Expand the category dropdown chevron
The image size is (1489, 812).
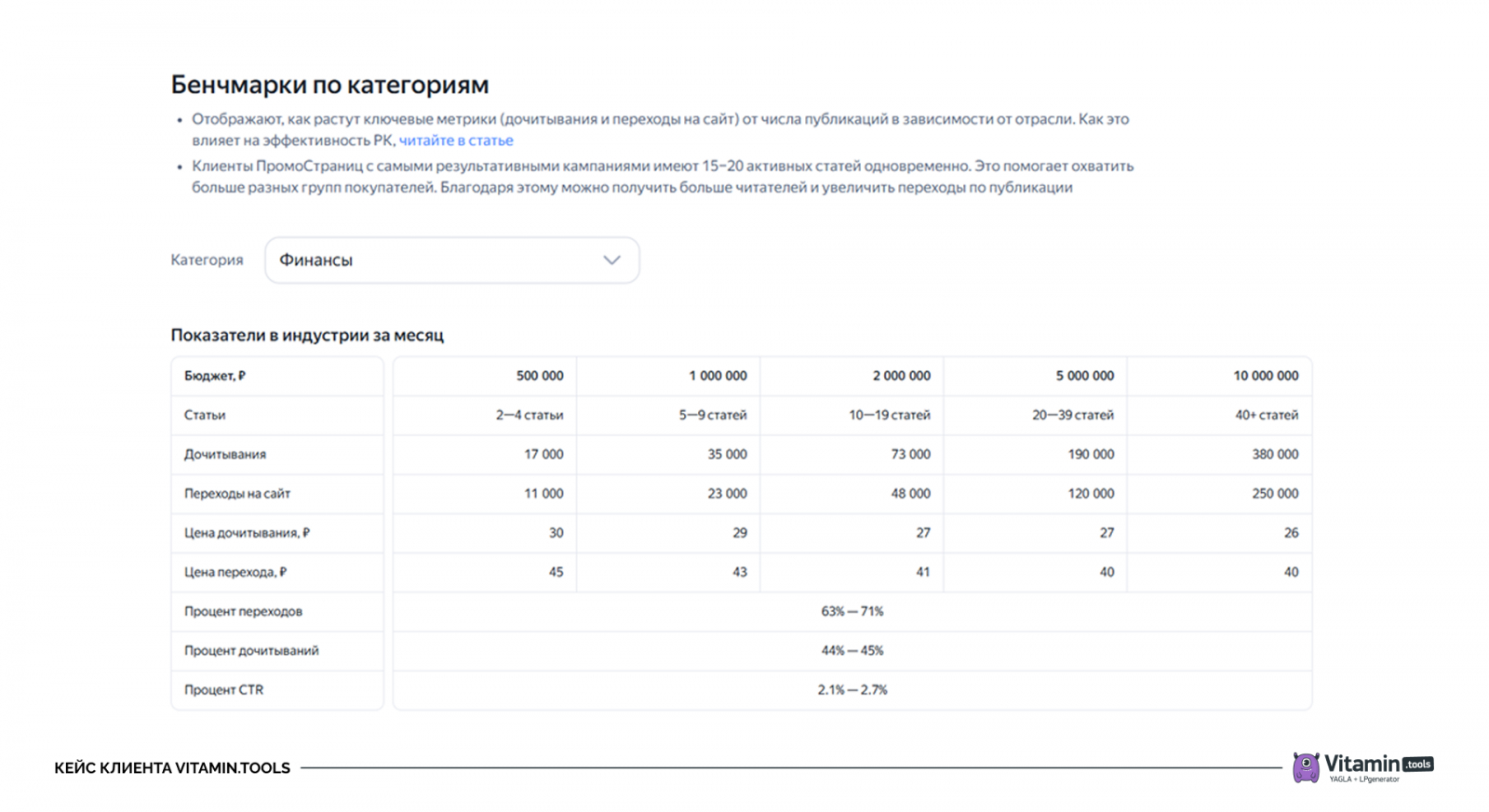pyautogui.click(x=611, y=260)
